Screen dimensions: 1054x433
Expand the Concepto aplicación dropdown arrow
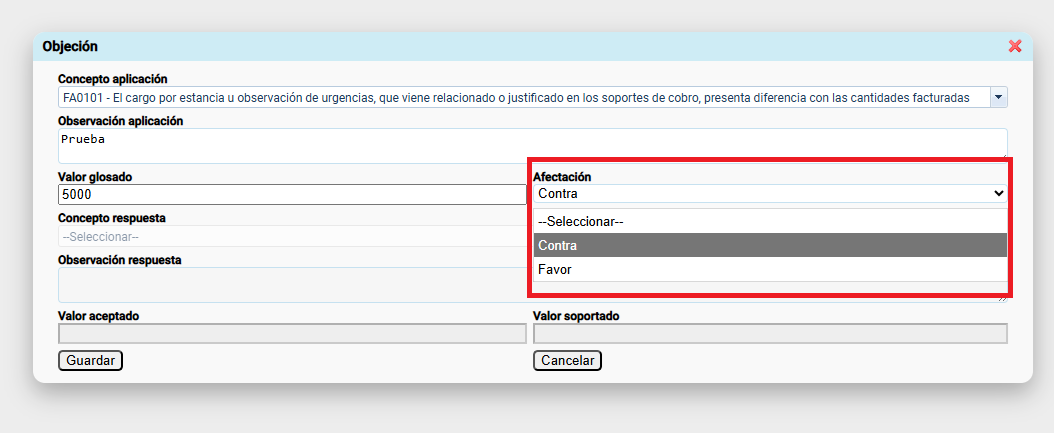click(x=998, y=97)
